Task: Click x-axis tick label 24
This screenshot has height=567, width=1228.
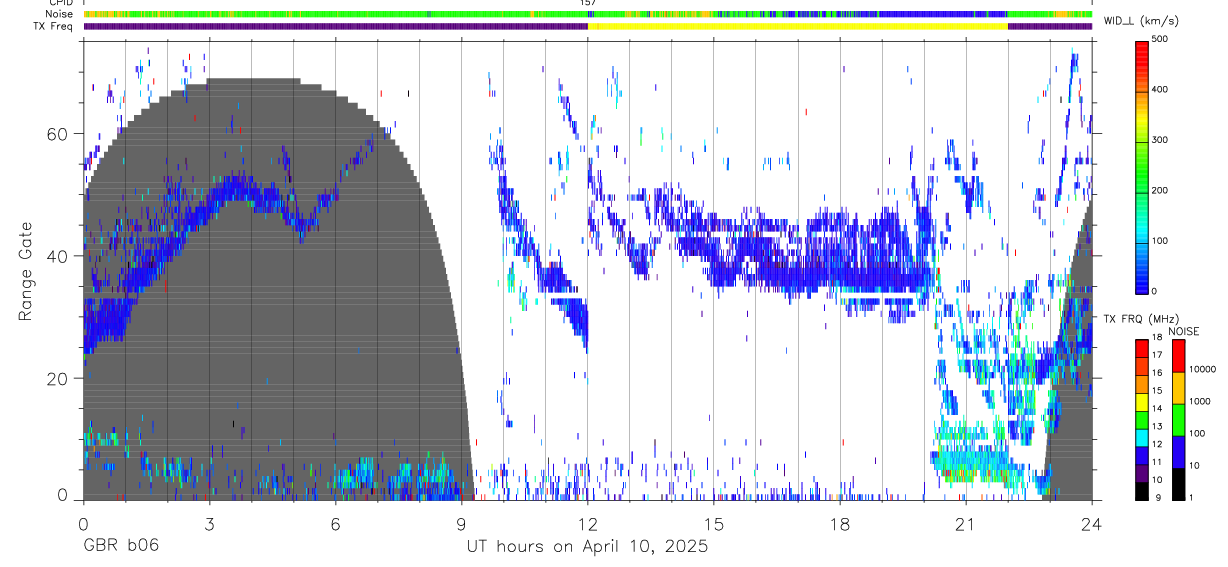Action: 1092,525
